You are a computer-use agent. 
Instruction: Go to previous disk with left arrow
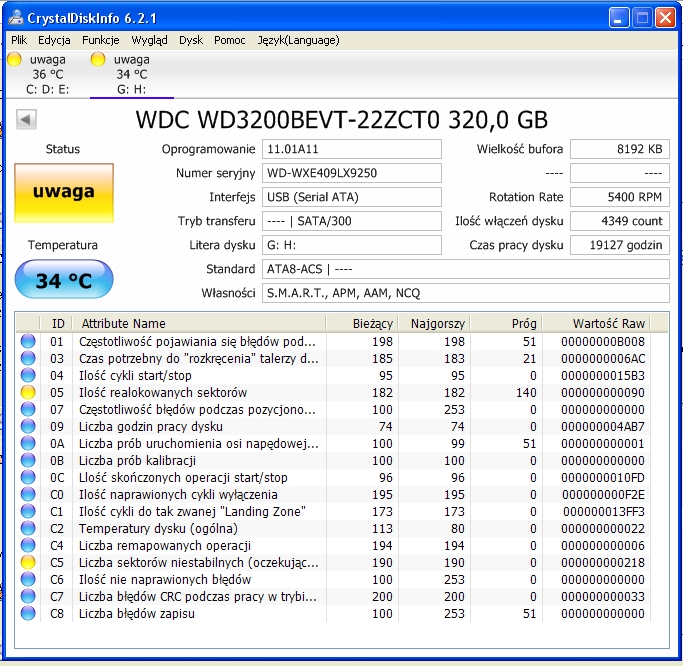26,119
